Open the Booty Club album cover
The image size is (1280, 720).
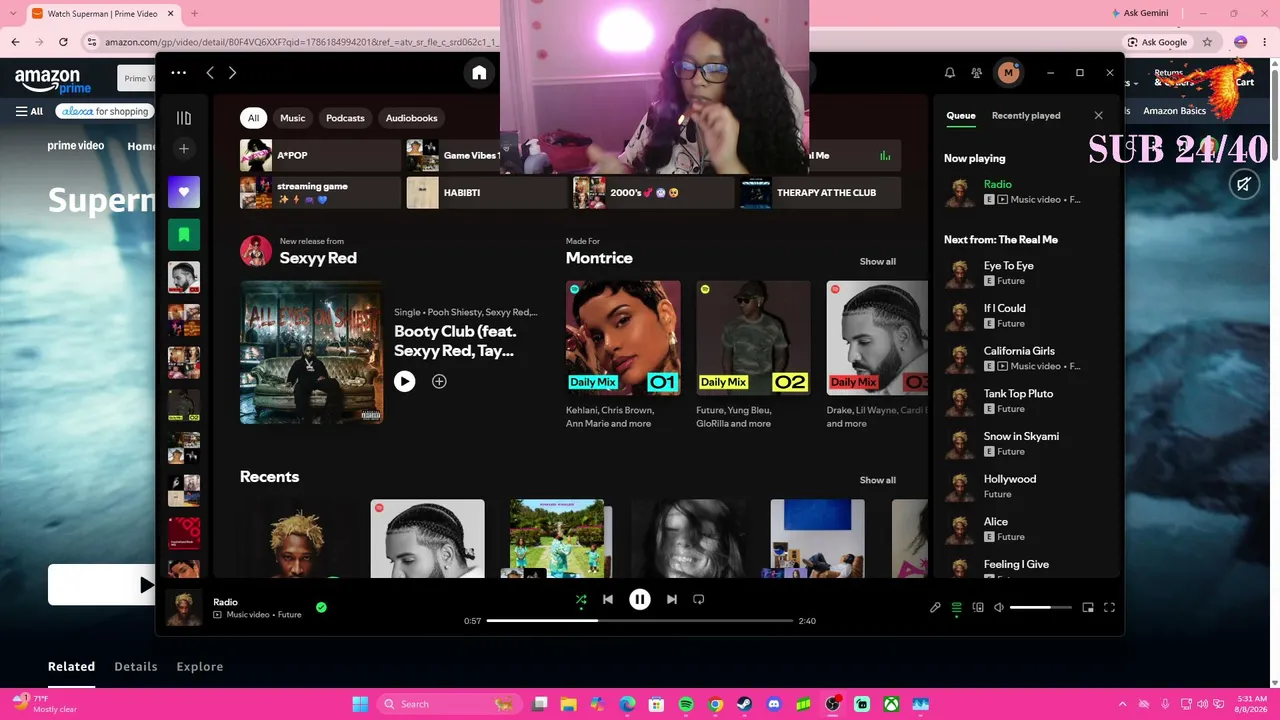[311, 352]
